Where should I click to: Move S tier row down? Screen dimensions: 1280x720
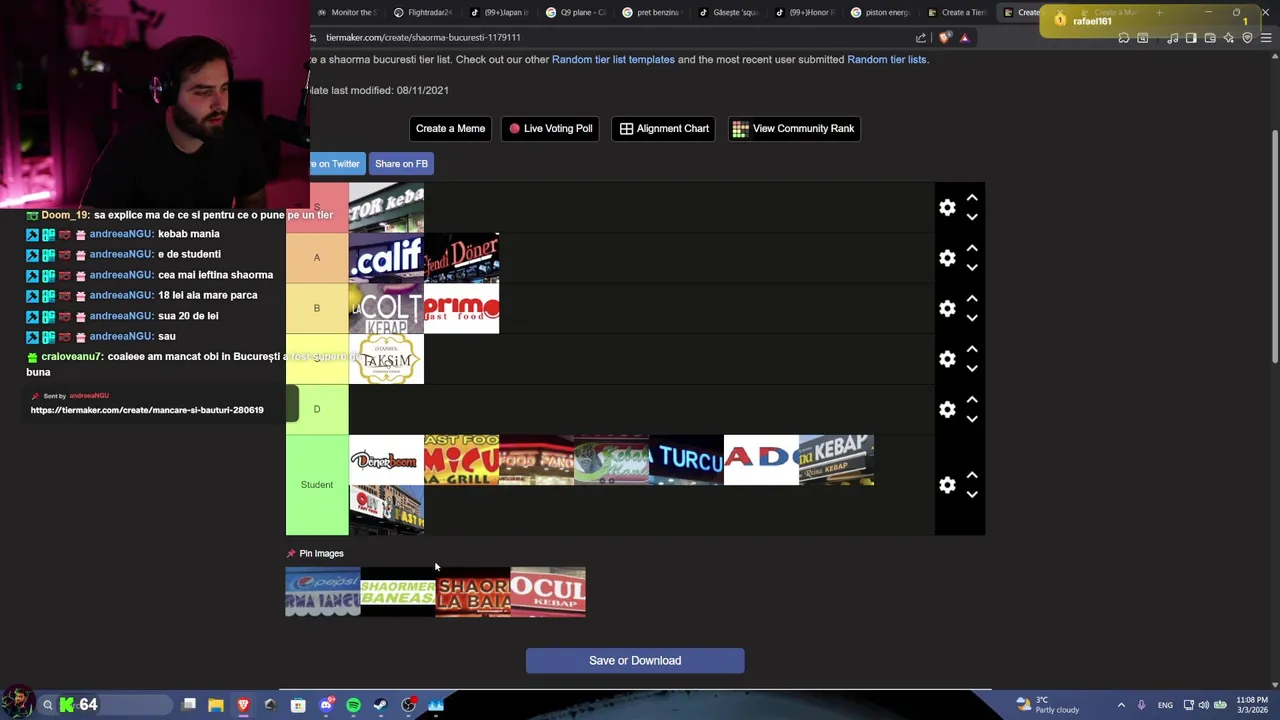[x=972, y=217]
